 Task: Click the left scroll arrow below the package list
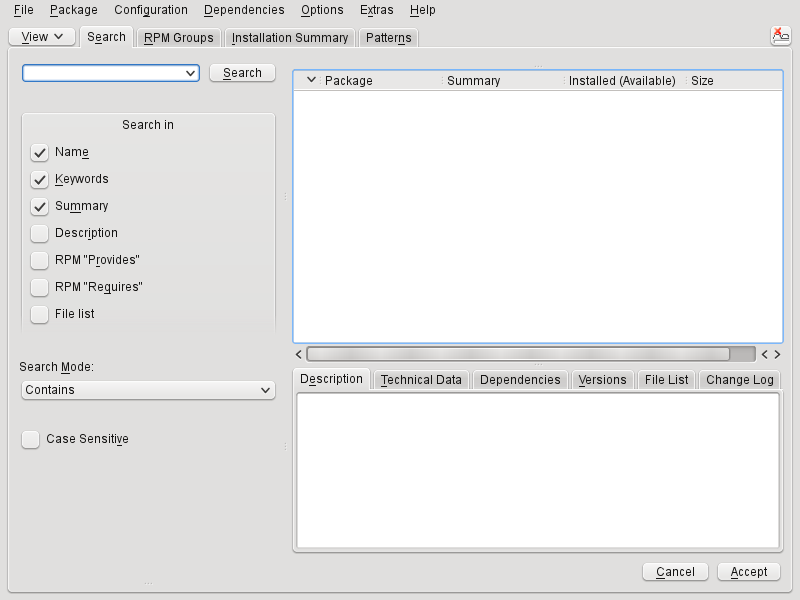(x=299, y=354)
